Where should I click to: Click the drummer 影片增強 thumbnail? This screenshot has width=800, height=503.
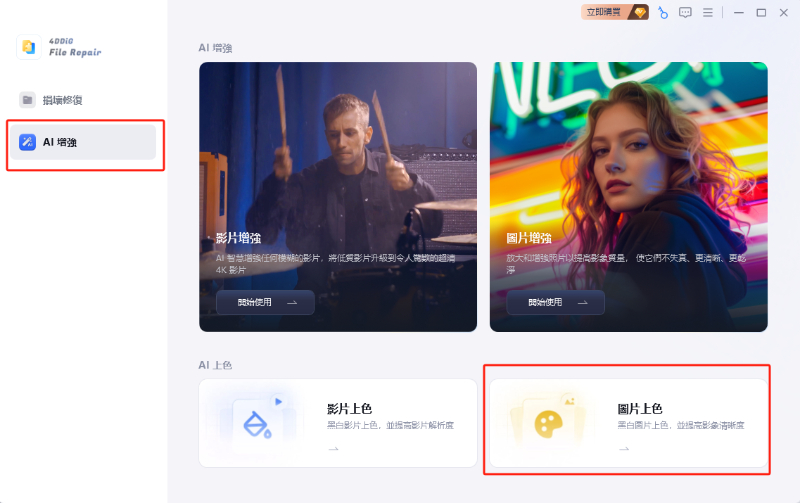[x=338, y=197]
